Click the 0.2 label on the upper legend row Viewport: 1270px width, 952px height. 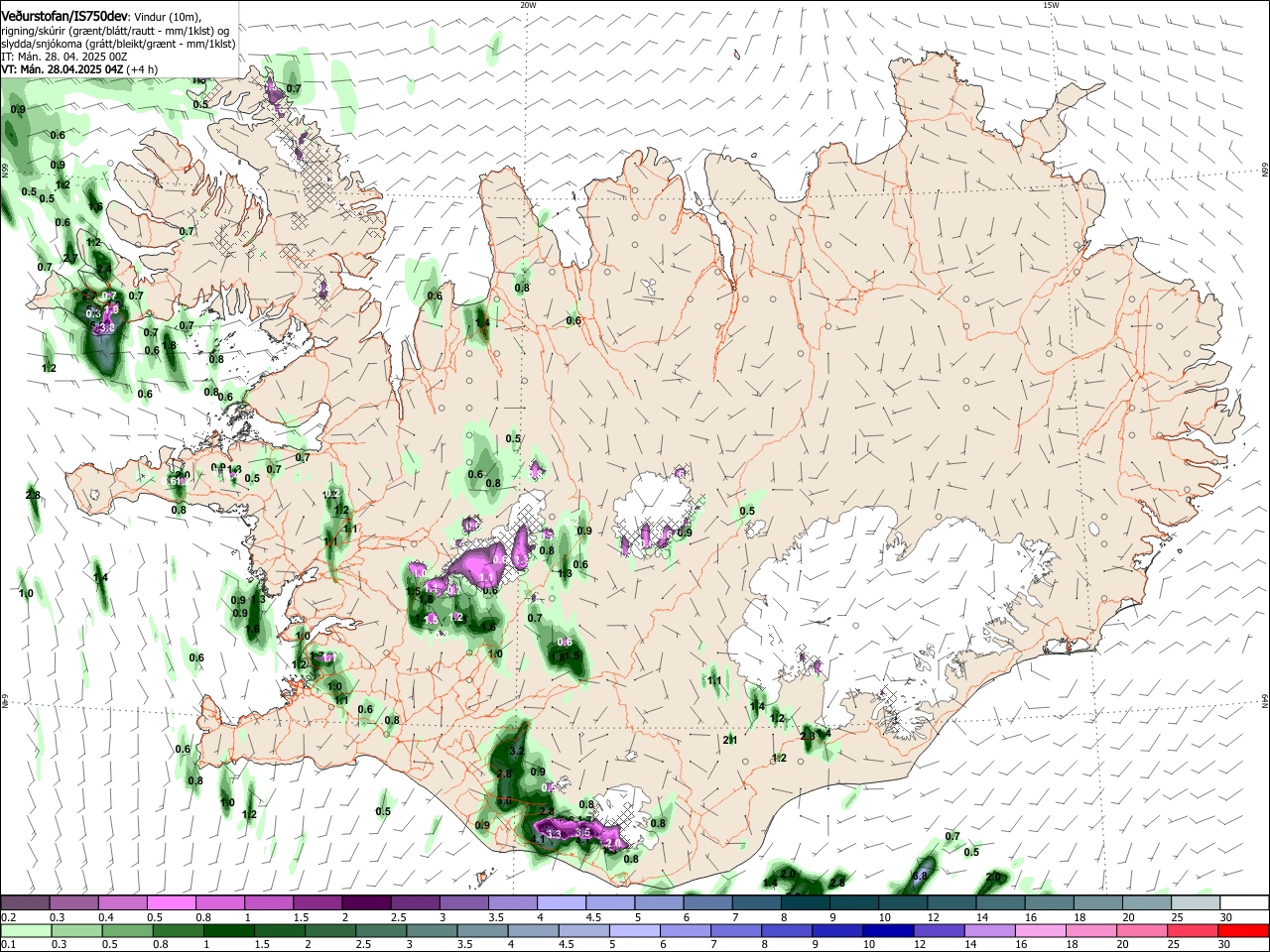(8, 917)
